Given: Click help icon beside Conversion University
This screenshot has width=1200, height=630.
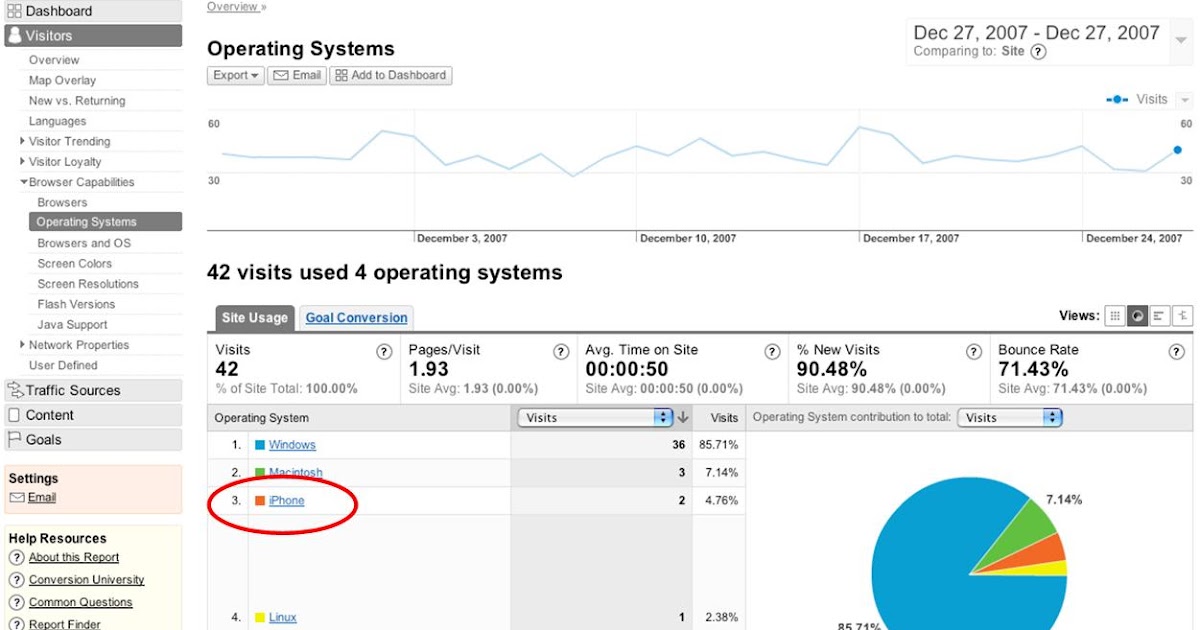Looking at the screenshot, I should [x=16, y=580].
